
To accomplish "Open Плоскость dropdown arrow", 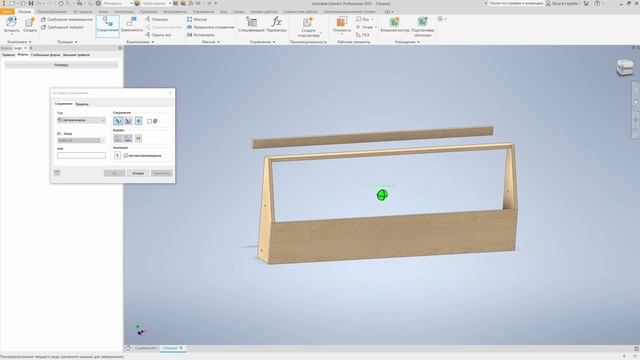I will pos(342,34).
